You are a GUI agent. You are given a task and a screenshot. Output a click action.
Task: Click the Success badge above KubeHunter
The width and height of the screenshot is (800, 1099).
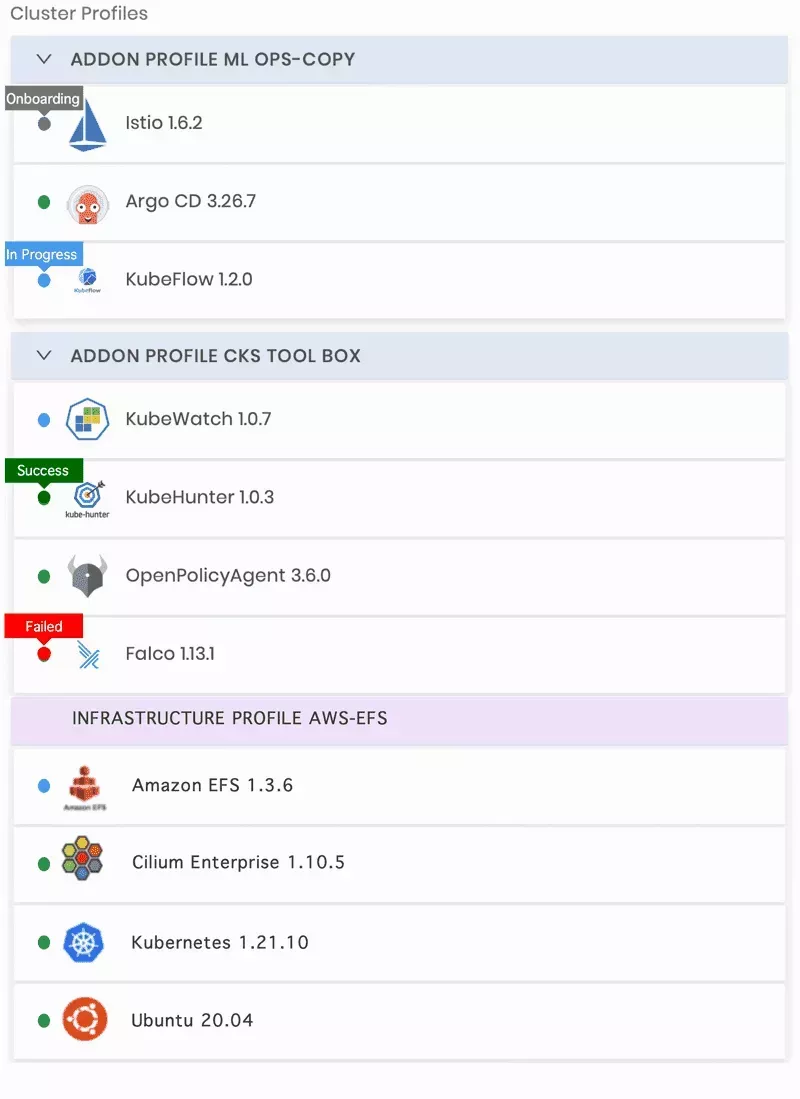point(44,470)
